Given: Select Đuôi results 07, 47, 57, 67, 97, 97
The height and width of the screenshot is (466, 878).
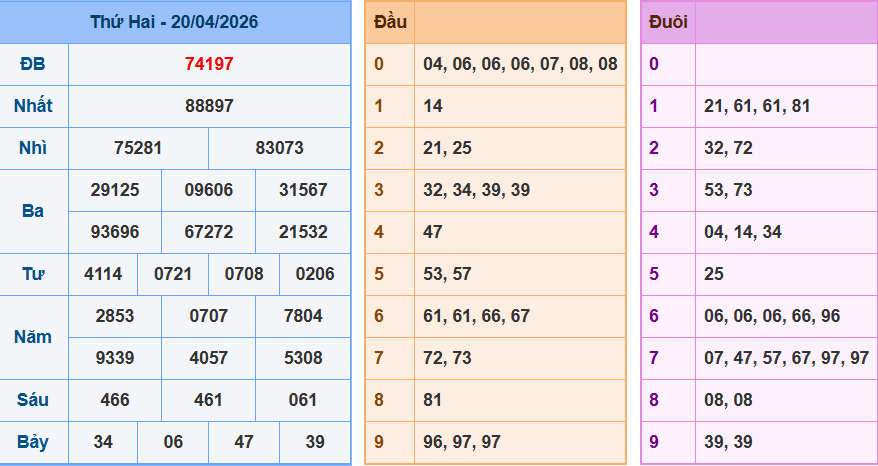Looking at the screenshot, I should (786, 358).
